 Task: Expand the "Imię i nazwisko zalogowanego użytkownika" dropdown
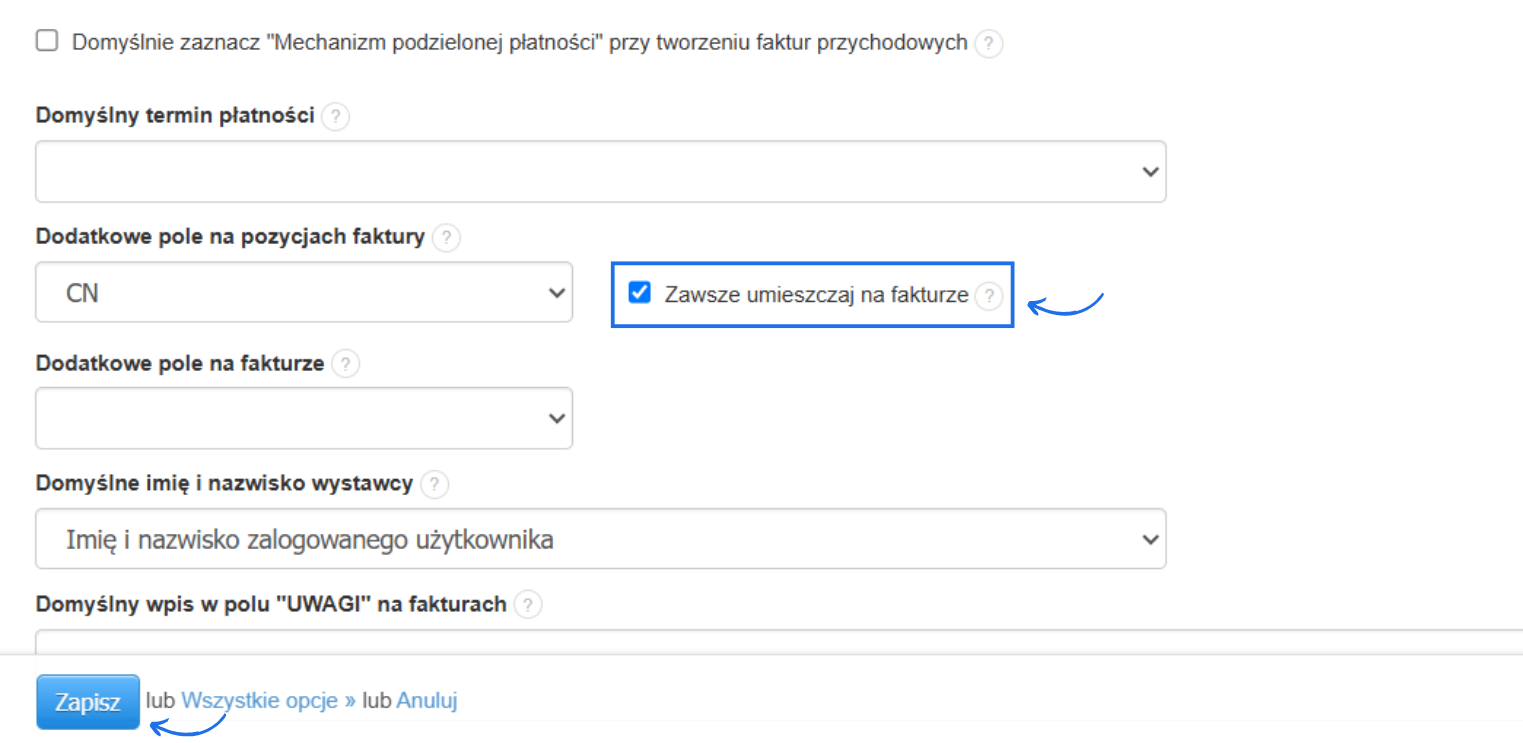pos(600,540)
